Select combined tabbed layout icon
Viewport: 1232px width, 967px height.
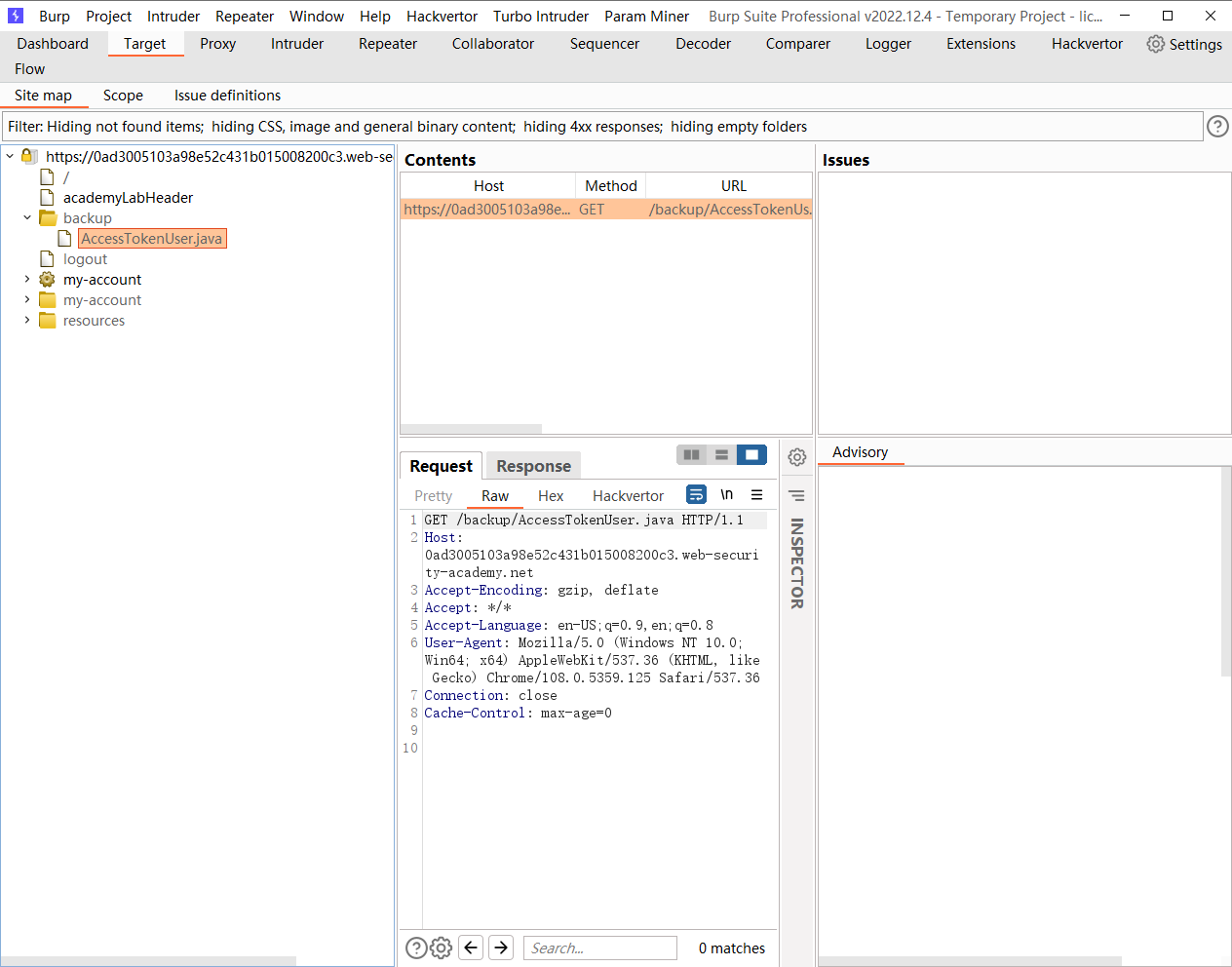click(751, 454)
